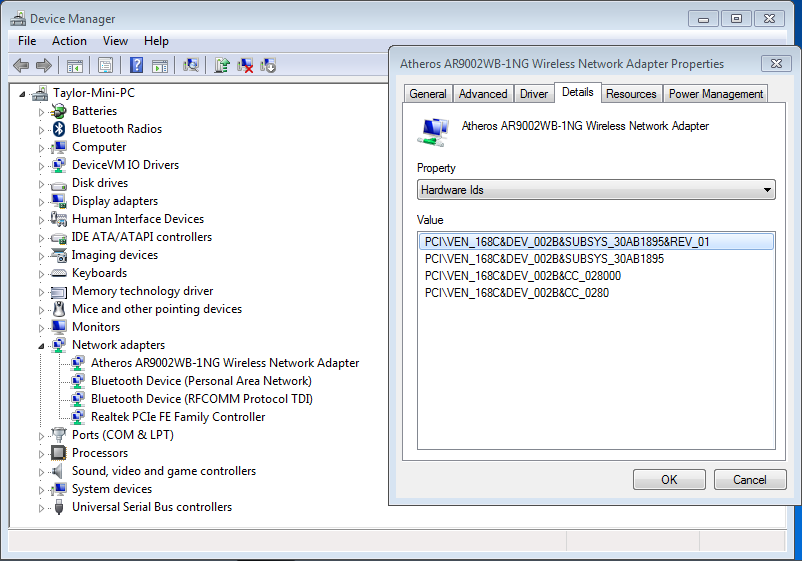Image resolution: width=802 pixels, height=561 pixels.
Task: Click the Uninstall device toolbar icon
Action: point(246,65)
